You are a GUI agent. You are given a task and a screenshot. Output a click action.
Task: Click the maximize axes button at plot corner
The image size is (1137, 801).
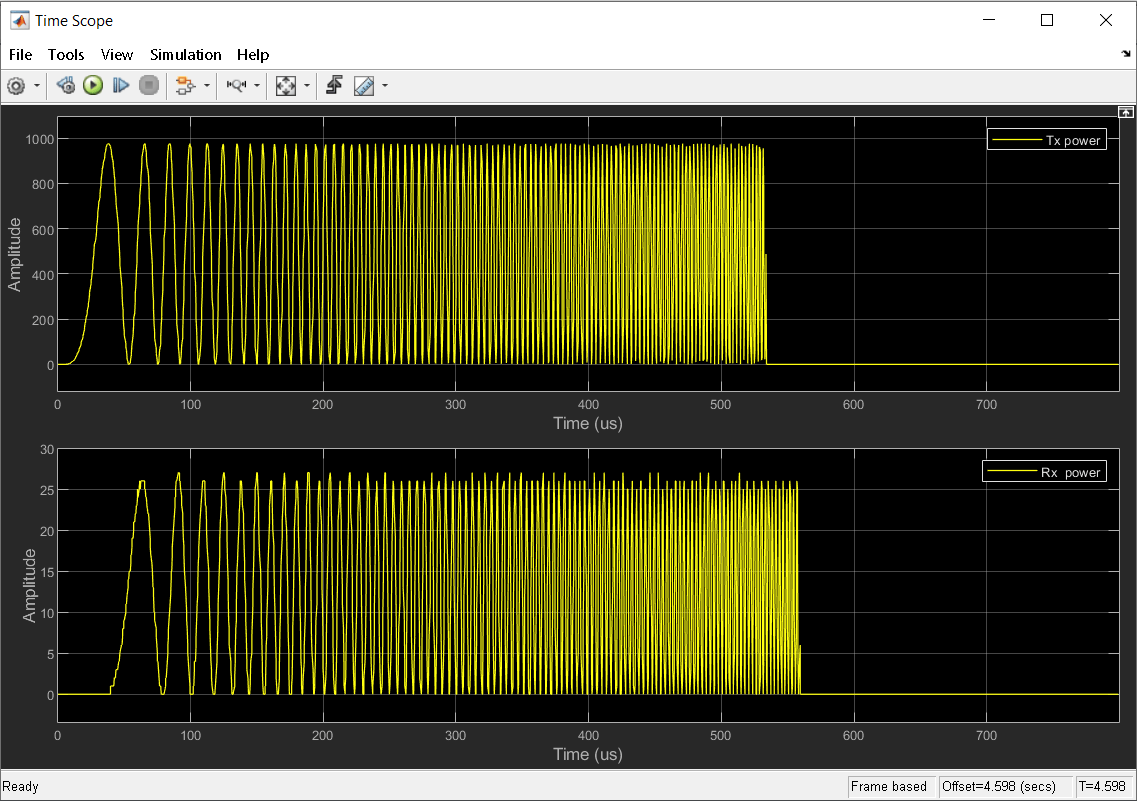click(1125, 112)
